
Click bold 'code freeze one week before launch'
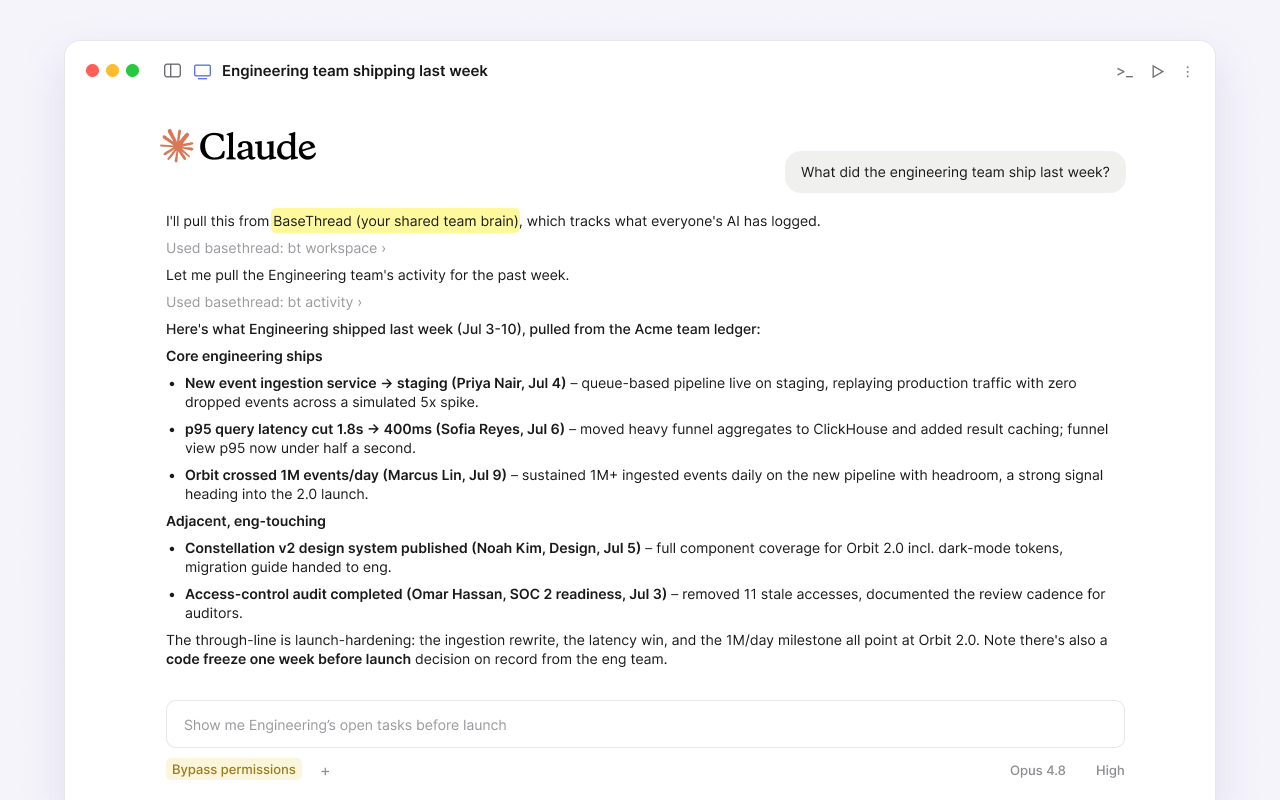pos(289,659)
